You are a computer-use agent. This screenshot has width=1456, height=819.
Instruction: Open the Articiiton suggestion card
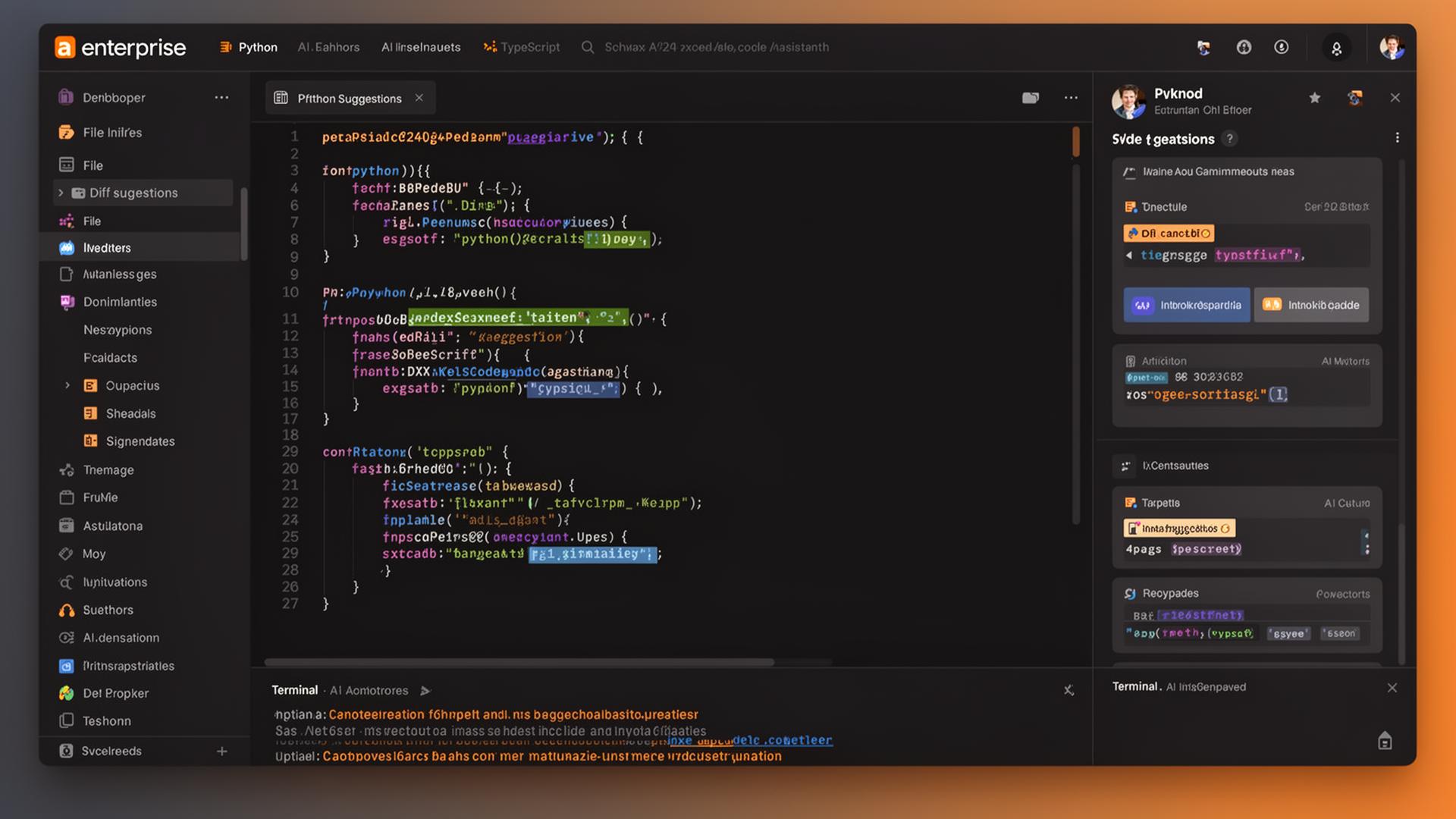[x=1247, y=385]
